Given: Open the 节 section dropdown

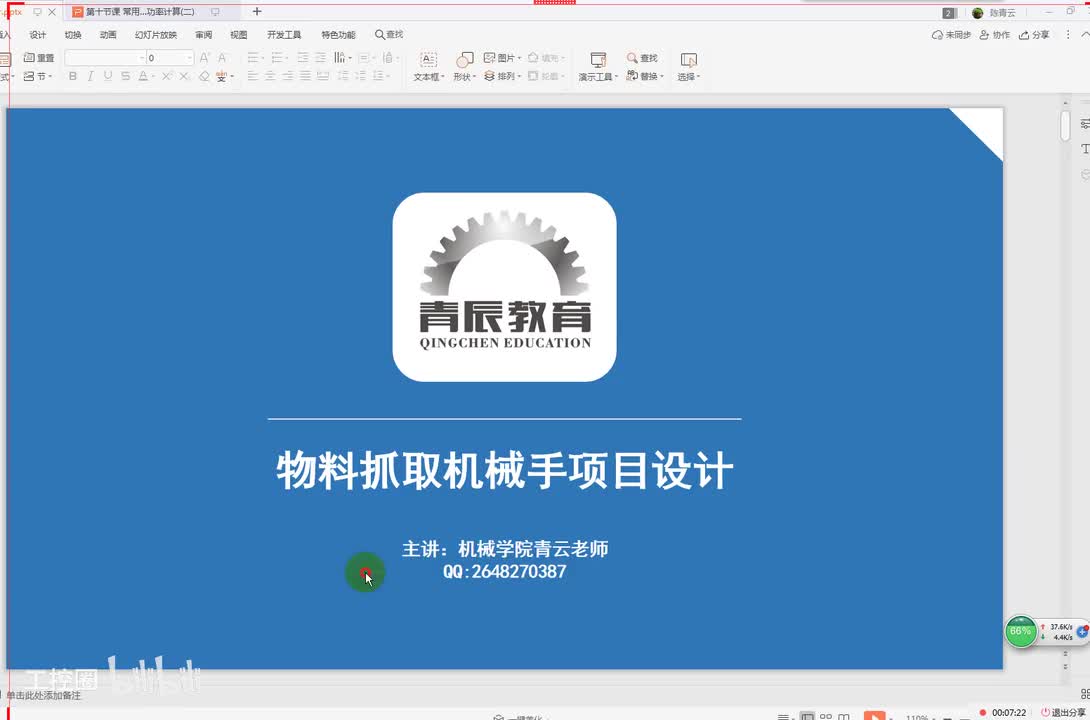Looking at the screenshot, I should (38, 76).
